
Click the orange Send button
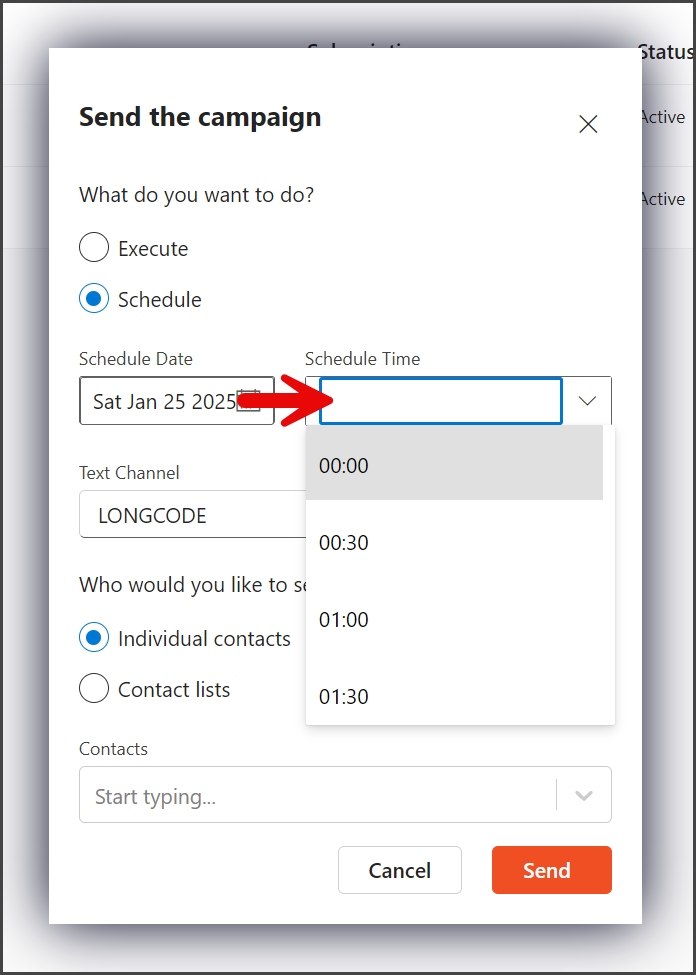[552, 869]
